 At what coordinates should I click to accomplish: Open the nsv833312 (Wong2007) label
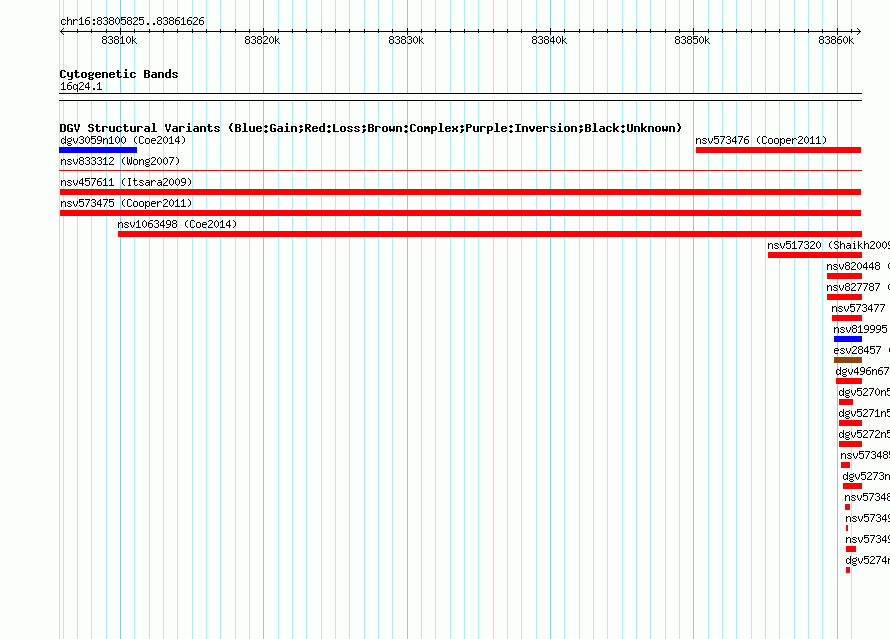(x=120, y=161)
